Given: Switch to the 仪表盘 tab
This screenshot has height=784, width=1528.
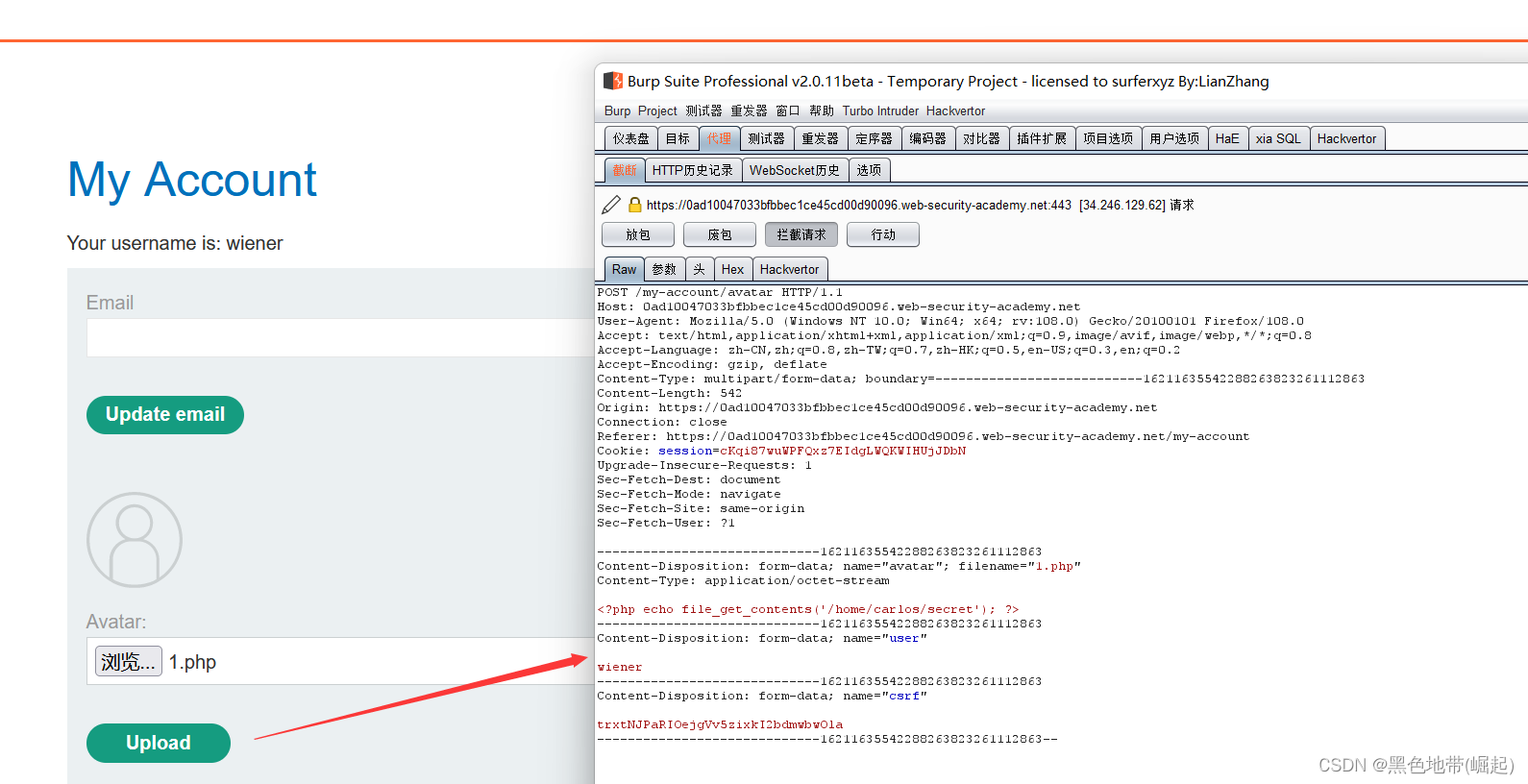Looking at the screenshot, I should (x=631, y=138).
